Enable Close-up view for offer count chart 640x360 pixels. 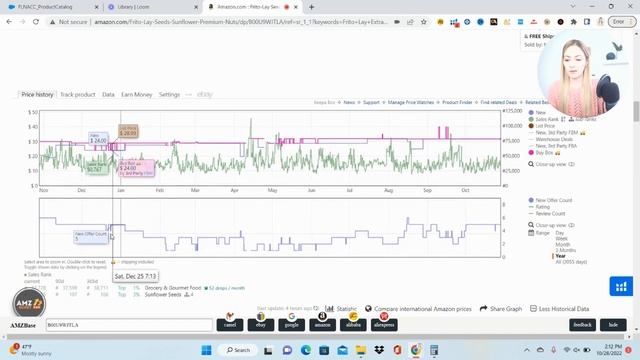pyautogui.click(x=552, y=225)
